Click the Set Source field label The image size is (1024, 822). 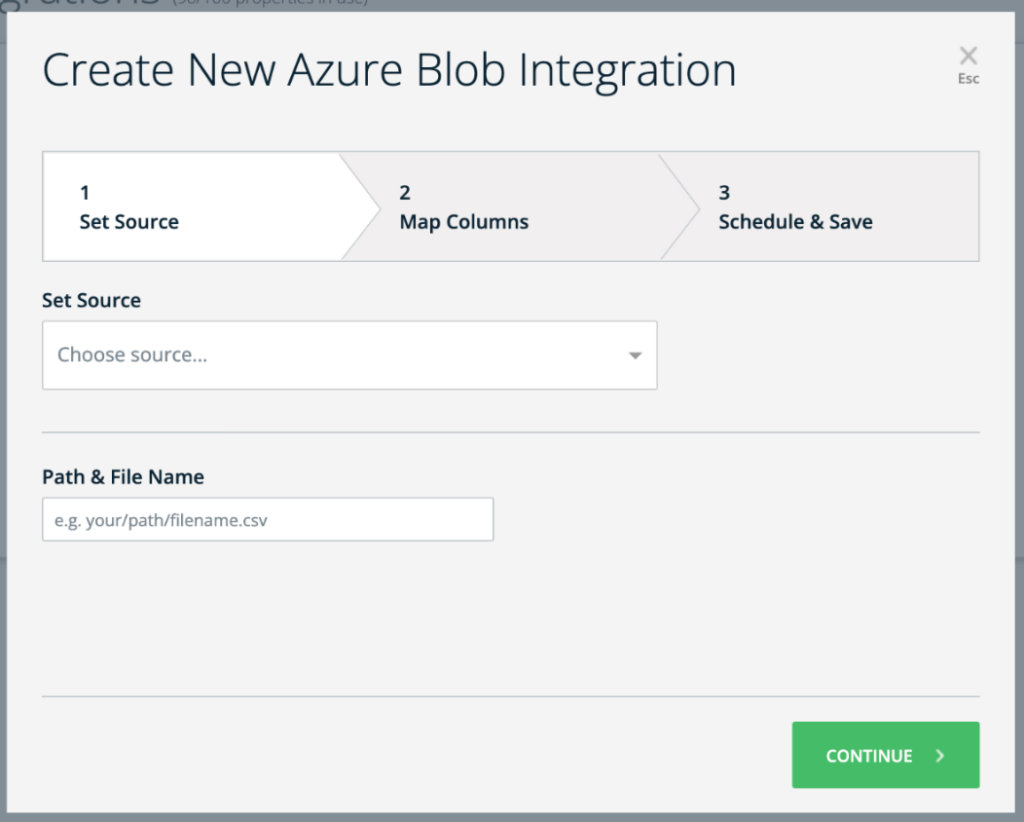tap(91, 300)
